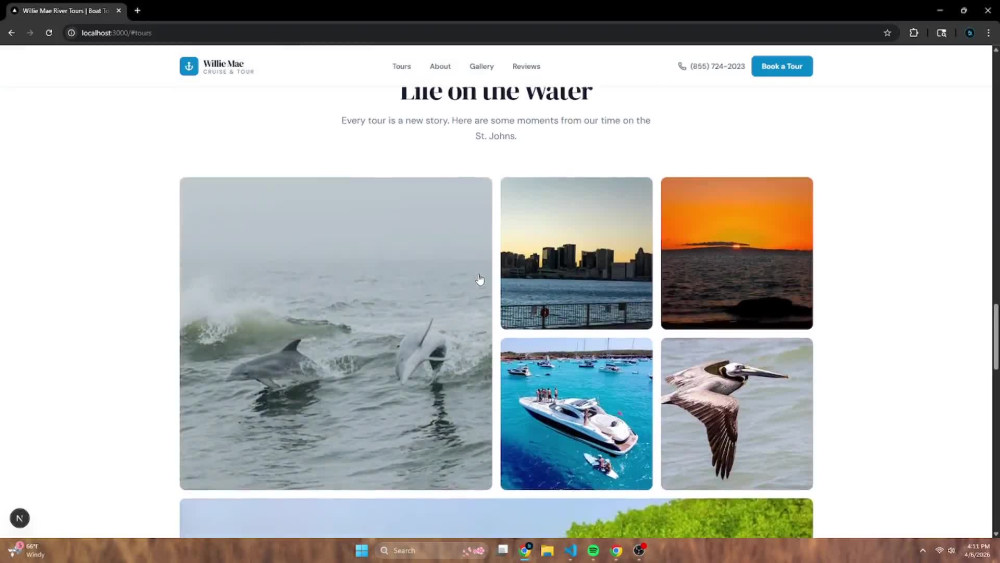Open the Chrome profile avatar
Viewport: 1000px width, 563px height.
pyautogui.click(x=969, y=33)
